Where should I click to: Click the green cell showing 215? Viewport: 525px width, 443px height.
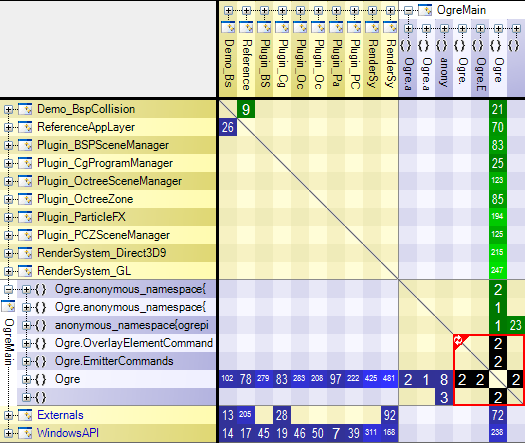click(498, 252)
